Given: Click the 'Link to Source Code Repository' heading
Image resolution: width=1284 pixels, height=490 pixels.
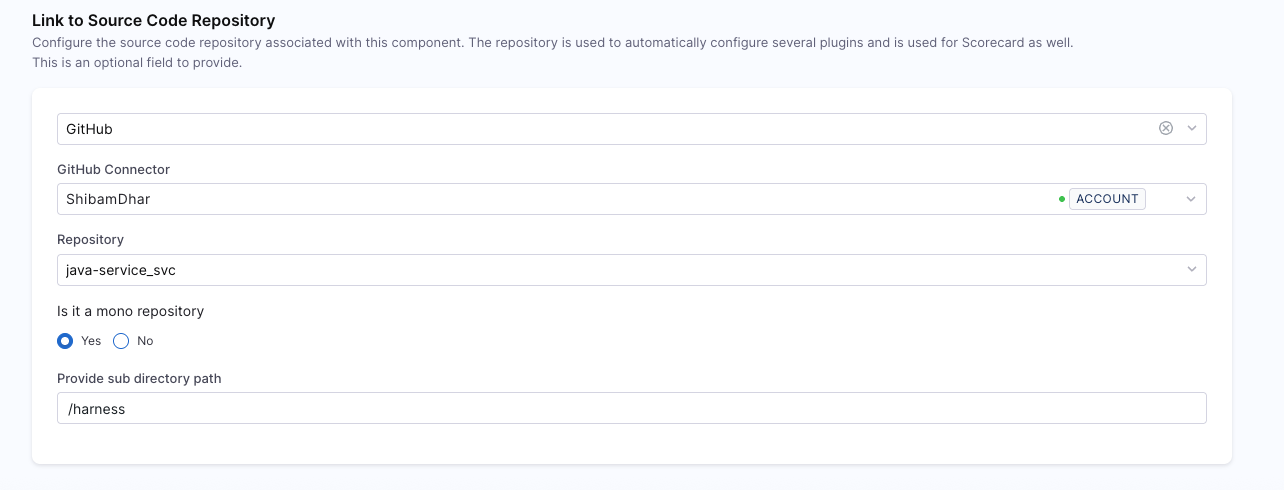Looking at the screenshot, I should [x=153, y=20].
